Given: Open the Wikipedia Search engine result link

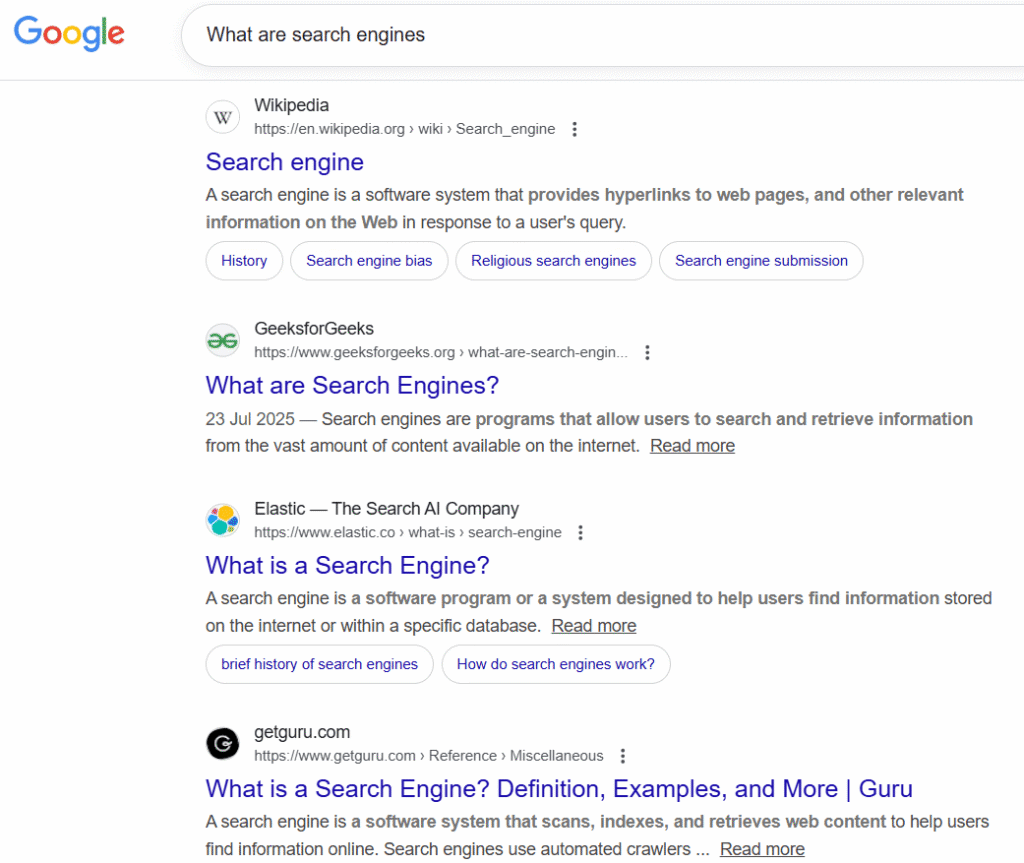Looking at the screenshot, I should click(x=284, y=162).
